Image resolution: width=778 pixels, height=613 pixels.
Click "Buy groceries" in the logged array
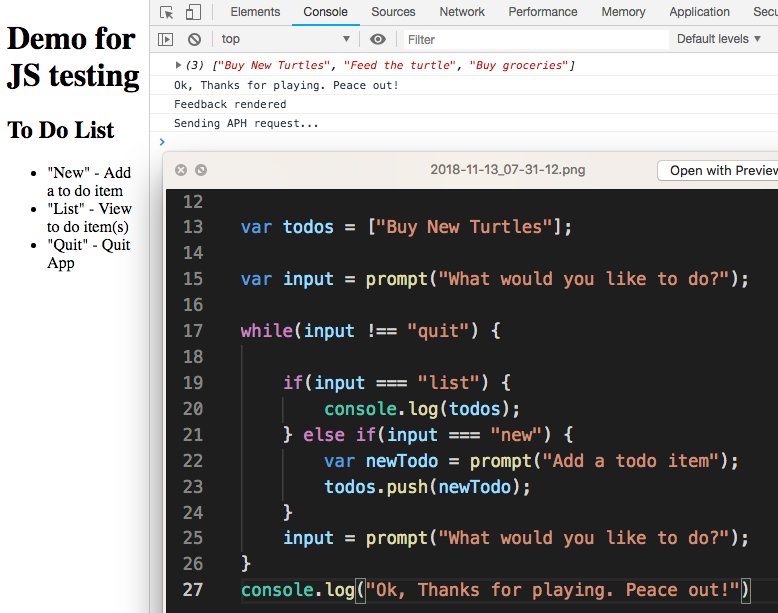[x=519, y=65]
